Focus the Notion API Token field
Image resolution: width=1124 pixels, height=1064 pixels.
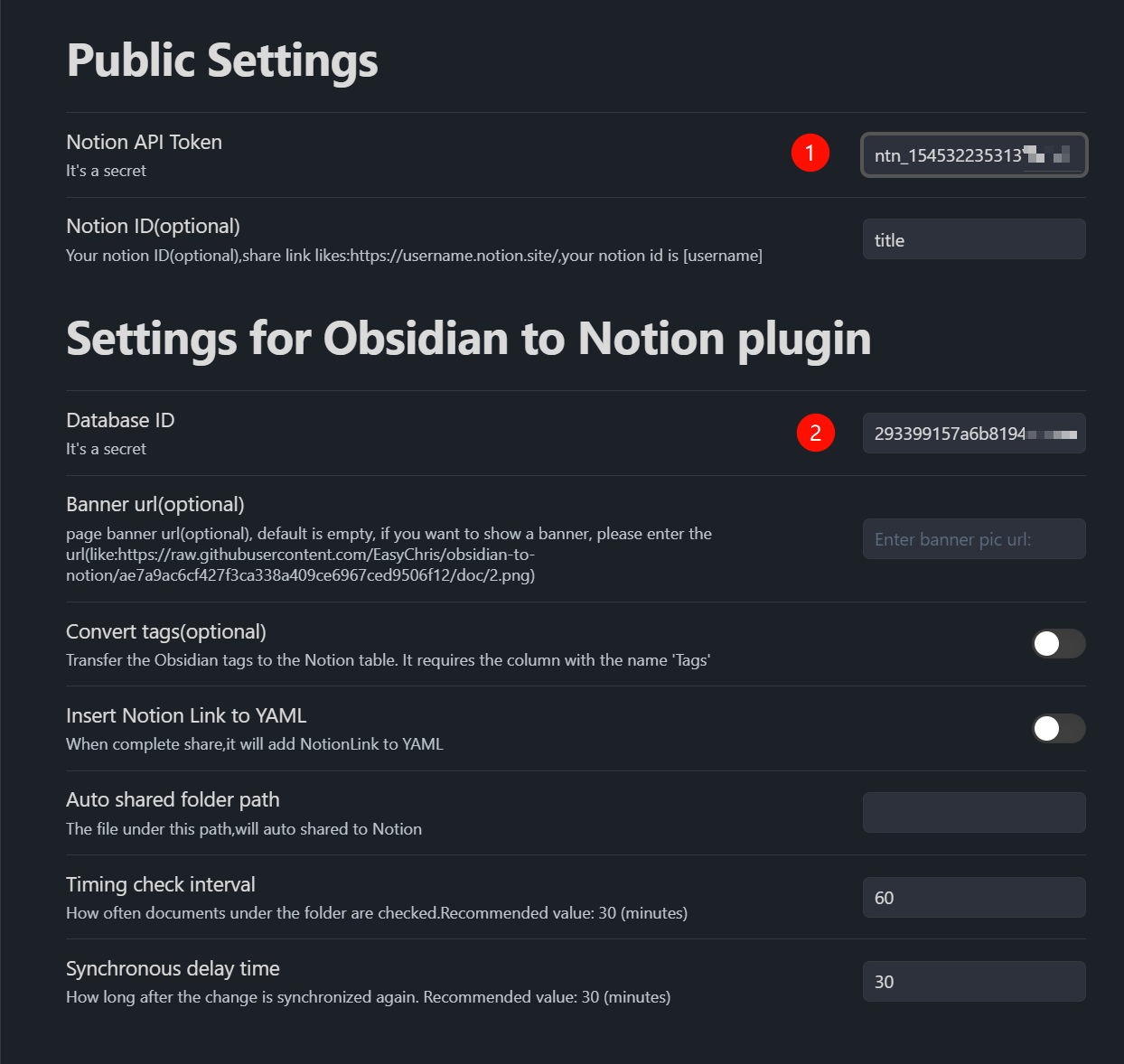click(973, 155)
